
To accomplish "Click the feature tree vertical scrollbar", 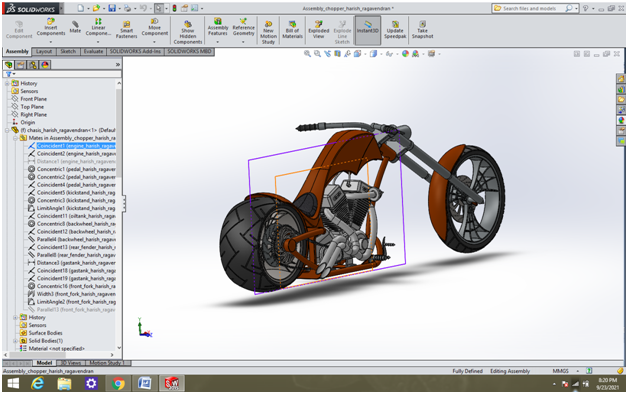I will 119,132.
